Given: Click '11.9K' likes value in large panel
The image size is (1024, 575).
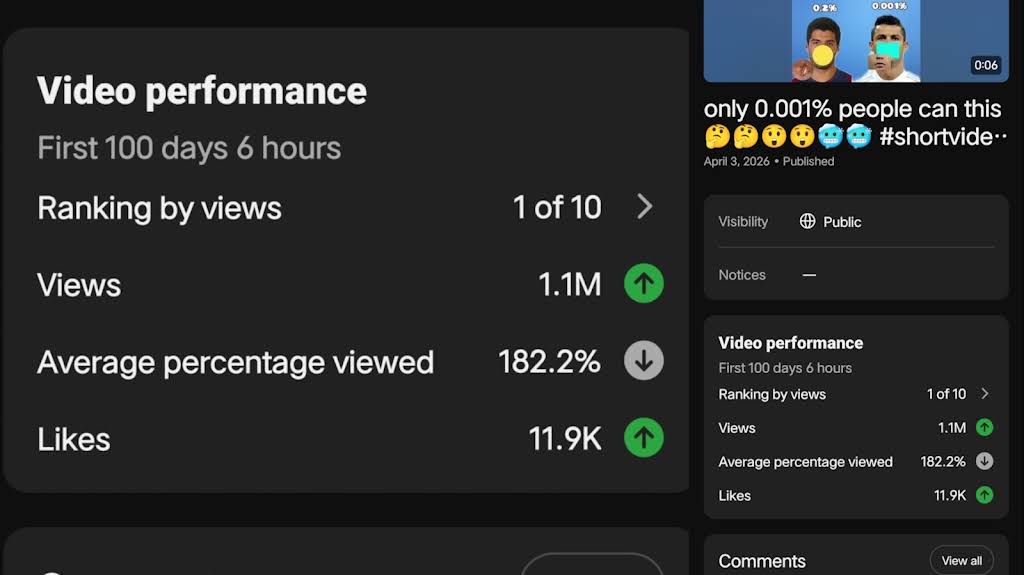Looking at the screenshot, I should click(x=565, y=439).
